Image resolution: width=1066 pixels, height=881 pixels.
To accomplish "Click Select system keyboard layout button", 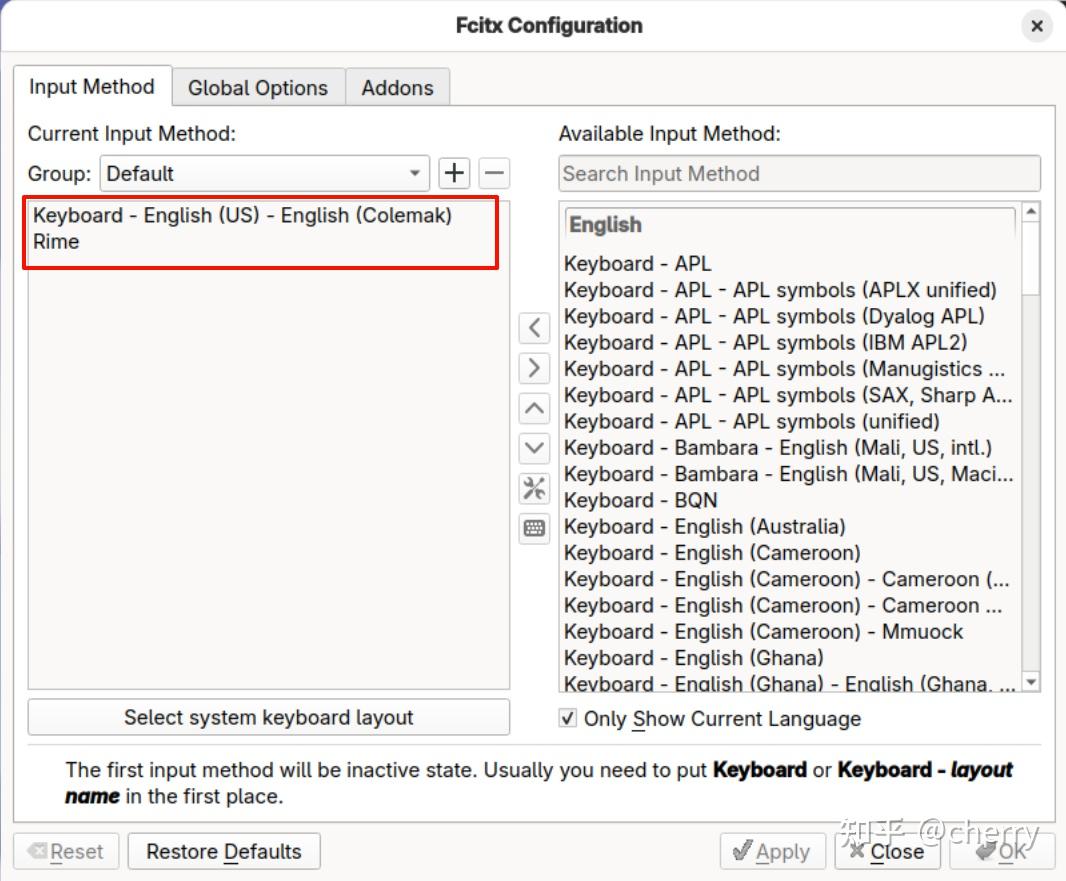I will (268, 717).
